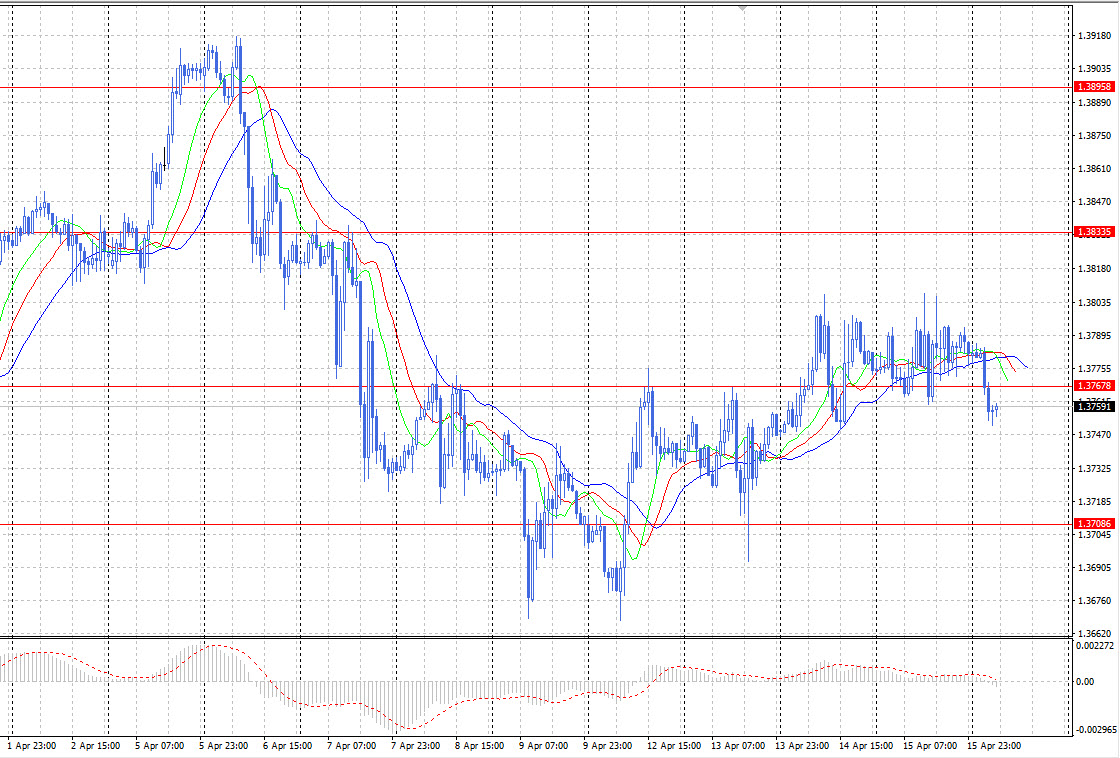Click the 1.36620 price scale value

tap(1094, 634)
